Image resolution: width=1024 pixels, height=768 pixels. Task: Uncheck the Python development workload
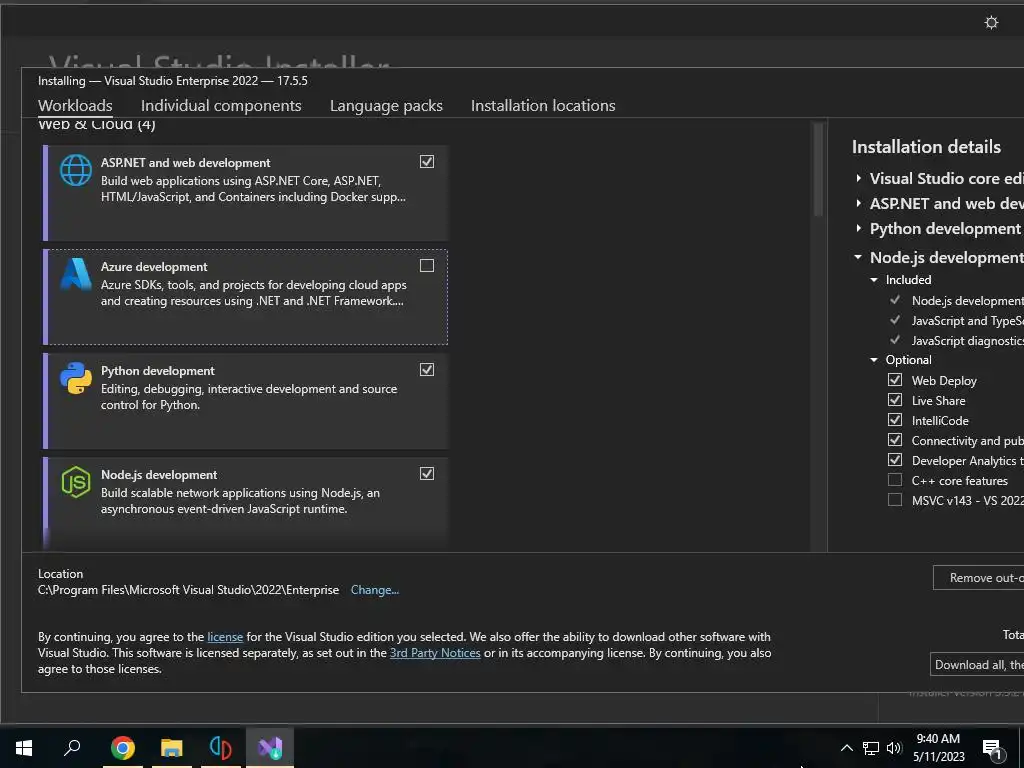426,370
